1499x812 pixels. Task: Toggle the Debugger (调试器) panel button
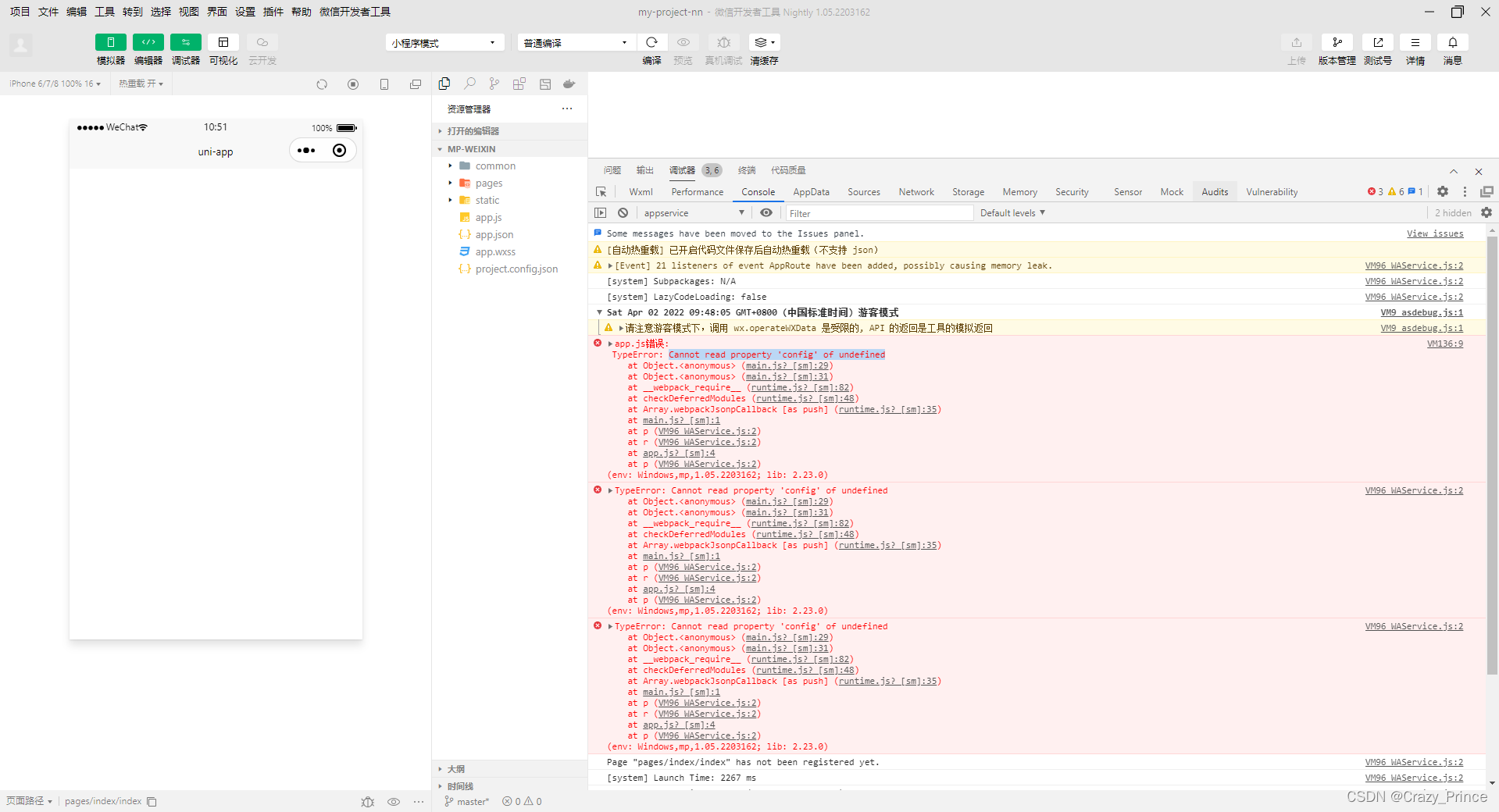[x=186, y=42]
